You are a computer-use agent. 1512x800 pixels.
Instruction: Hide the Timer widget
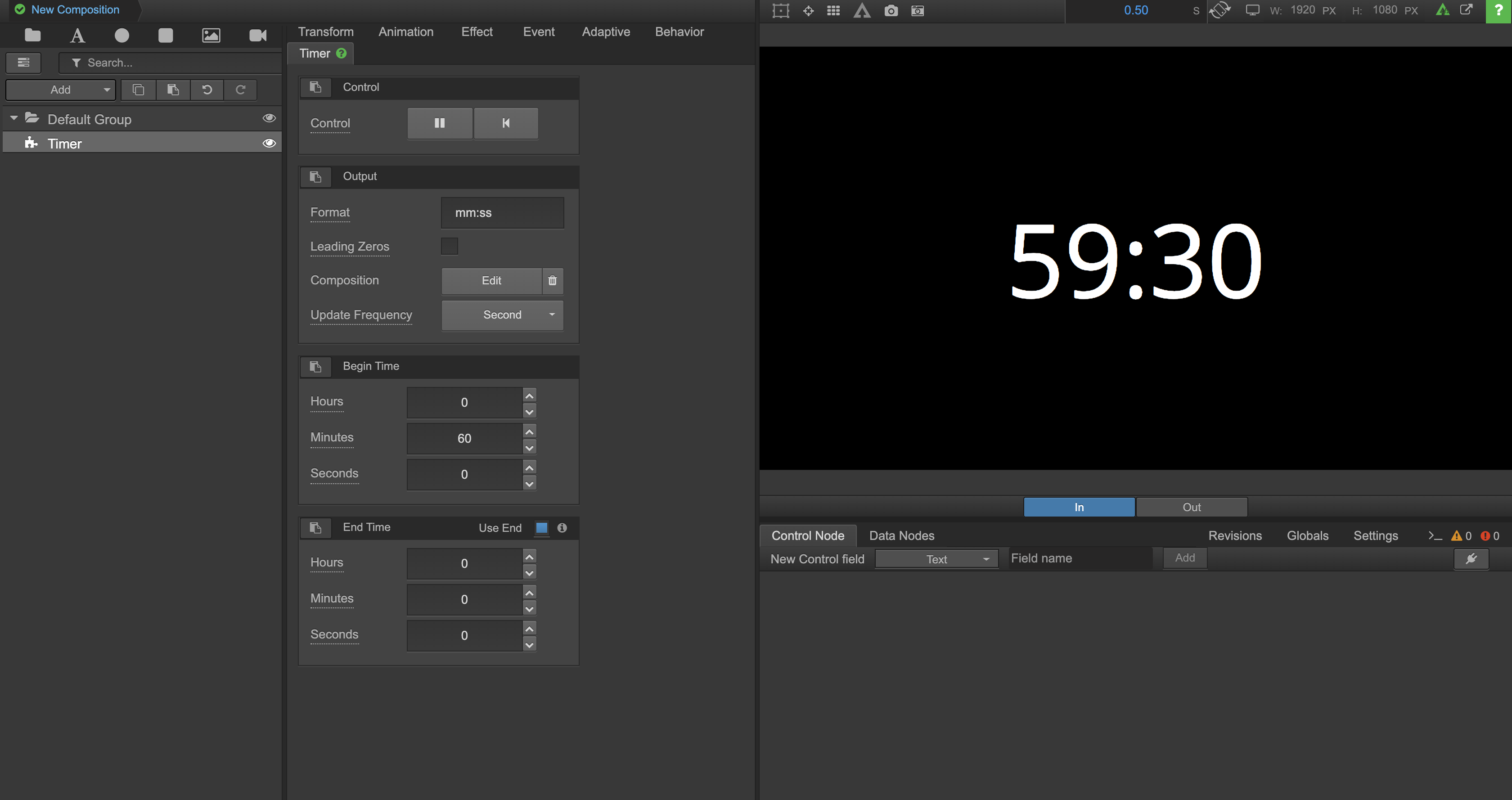coord(270,143)
